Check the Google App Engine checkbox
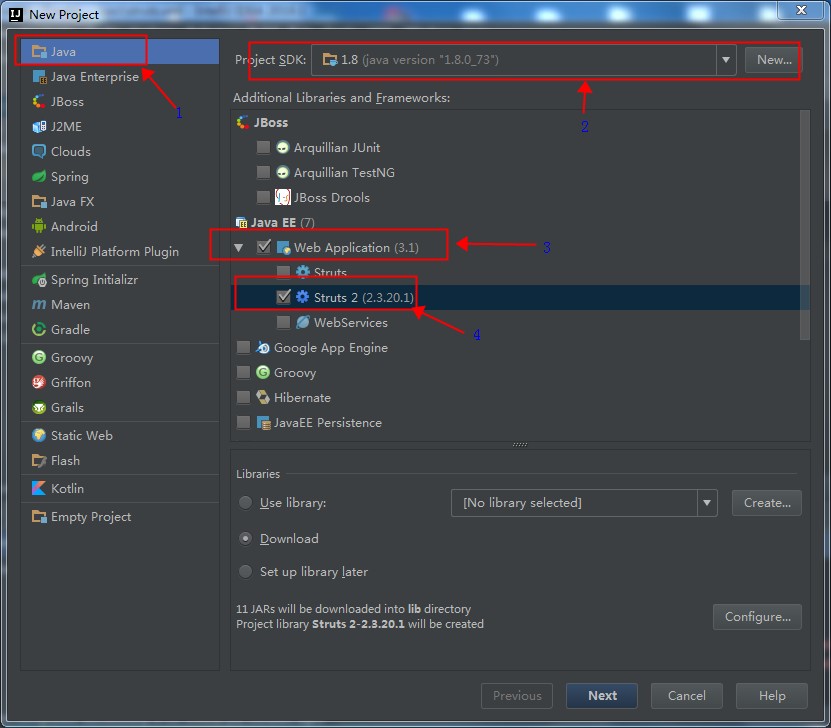Screen dimensions: 831x728 pyautogui.click(x=243, y=347)
